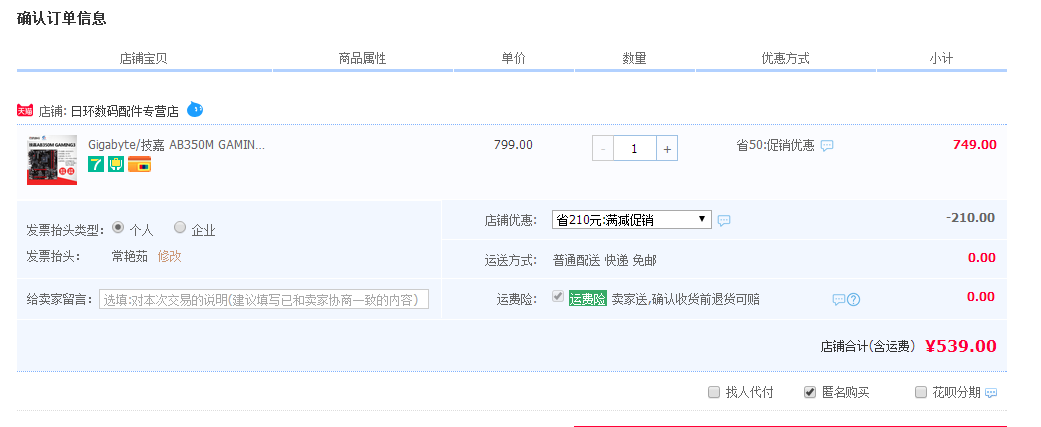Open the Gigabyte motherboard product thumbnail

click(x=52, y=160)
